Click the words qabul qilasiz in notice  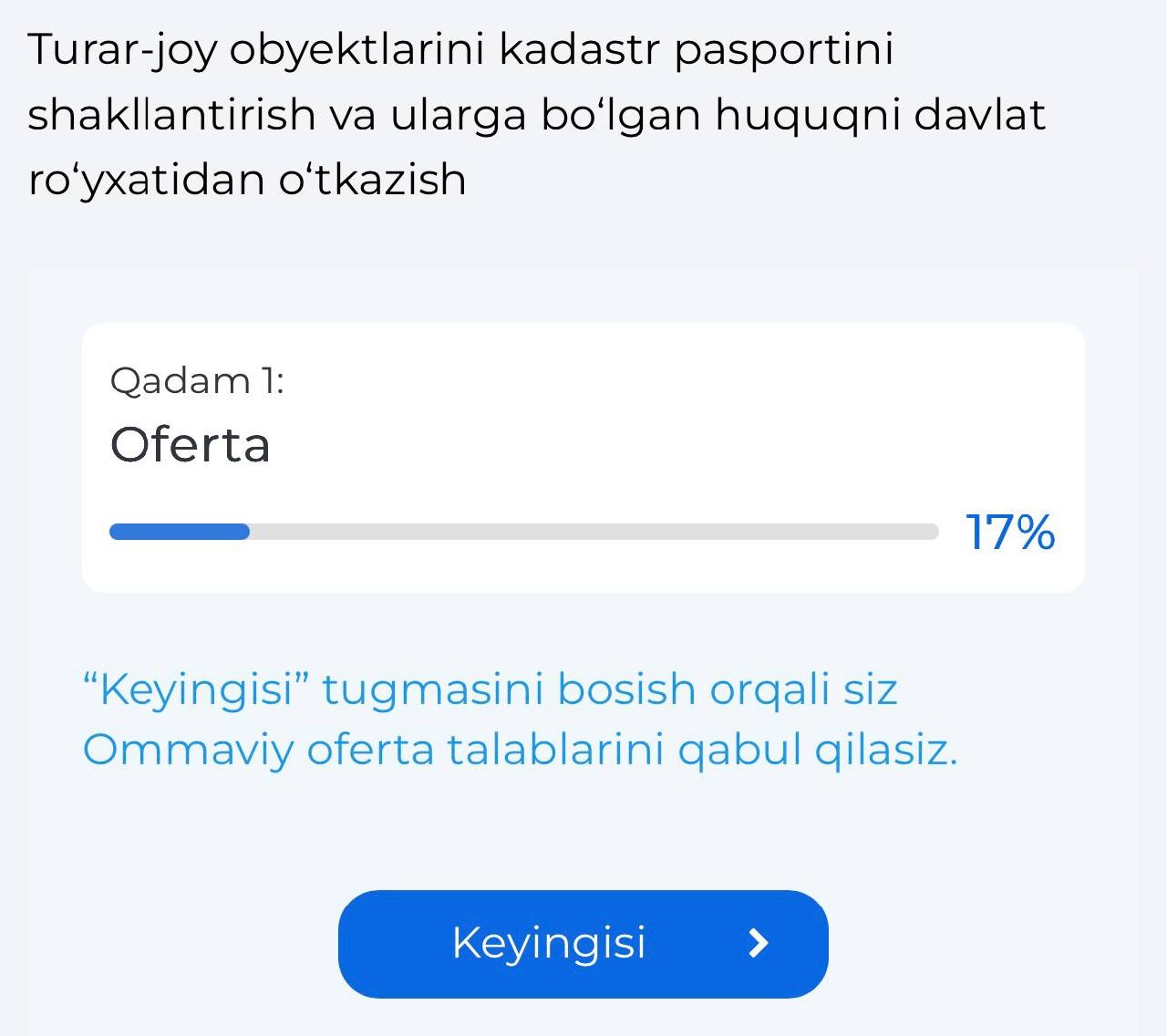click(818, 751)
